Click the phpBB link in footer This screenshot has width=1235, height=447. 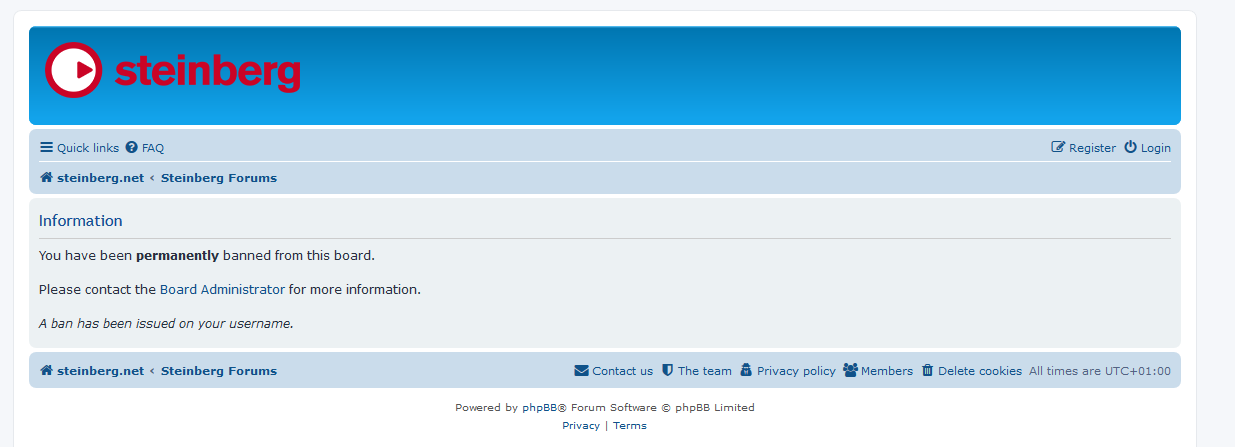(539, 408)
